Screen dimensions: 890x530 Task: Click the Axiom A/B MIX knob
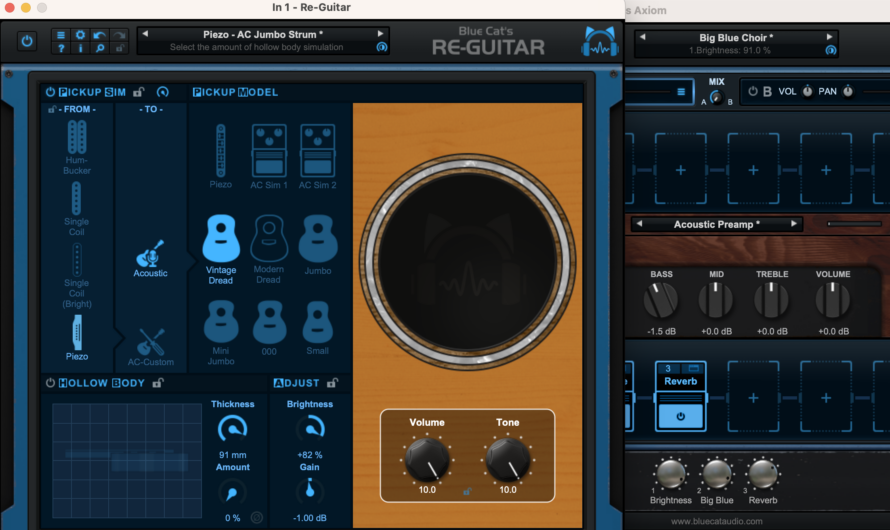(x=716, y=98)
